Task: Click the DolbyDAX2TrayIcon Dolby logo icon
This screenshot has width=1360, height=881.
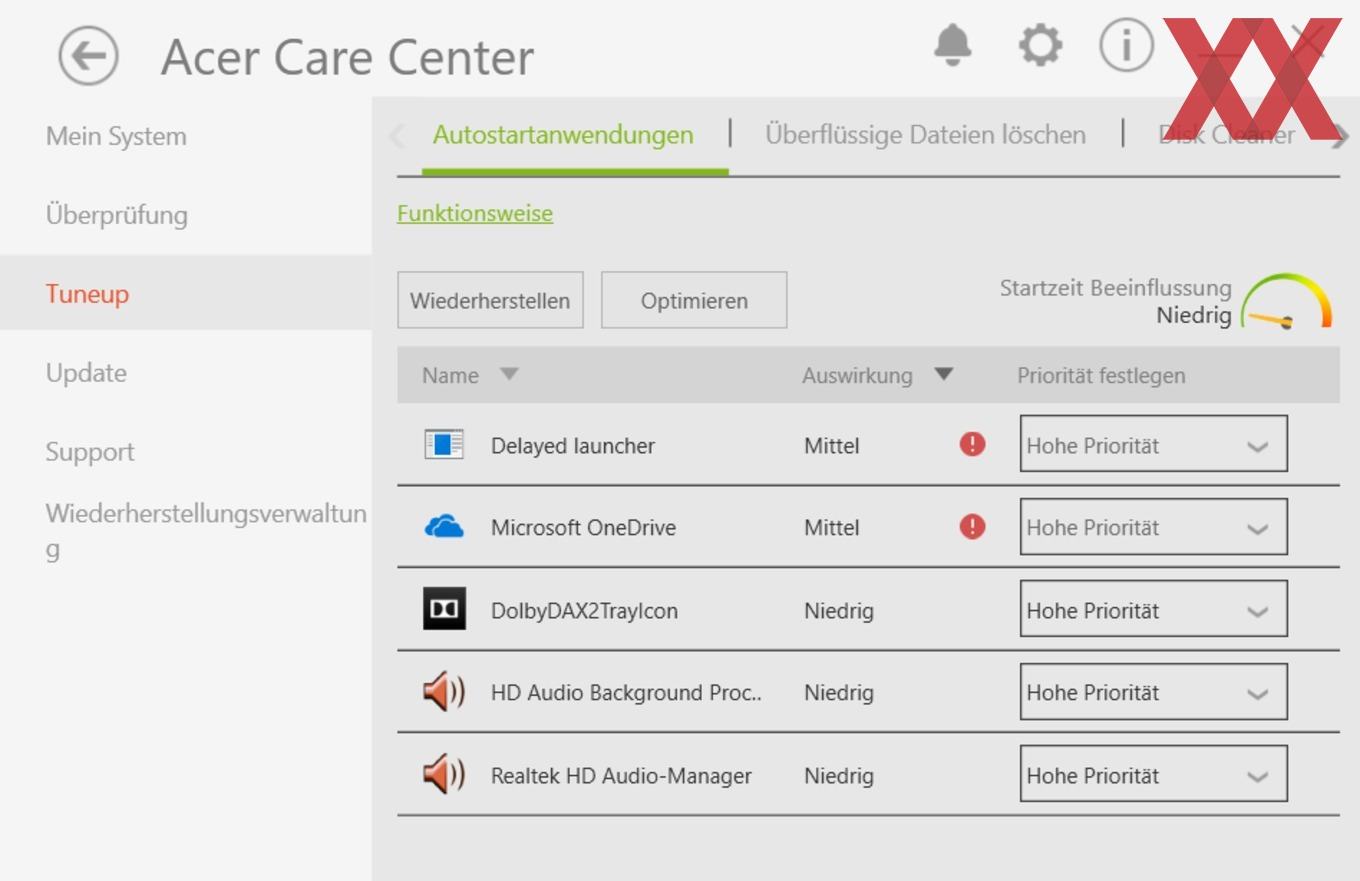Action: click(444, 609)
